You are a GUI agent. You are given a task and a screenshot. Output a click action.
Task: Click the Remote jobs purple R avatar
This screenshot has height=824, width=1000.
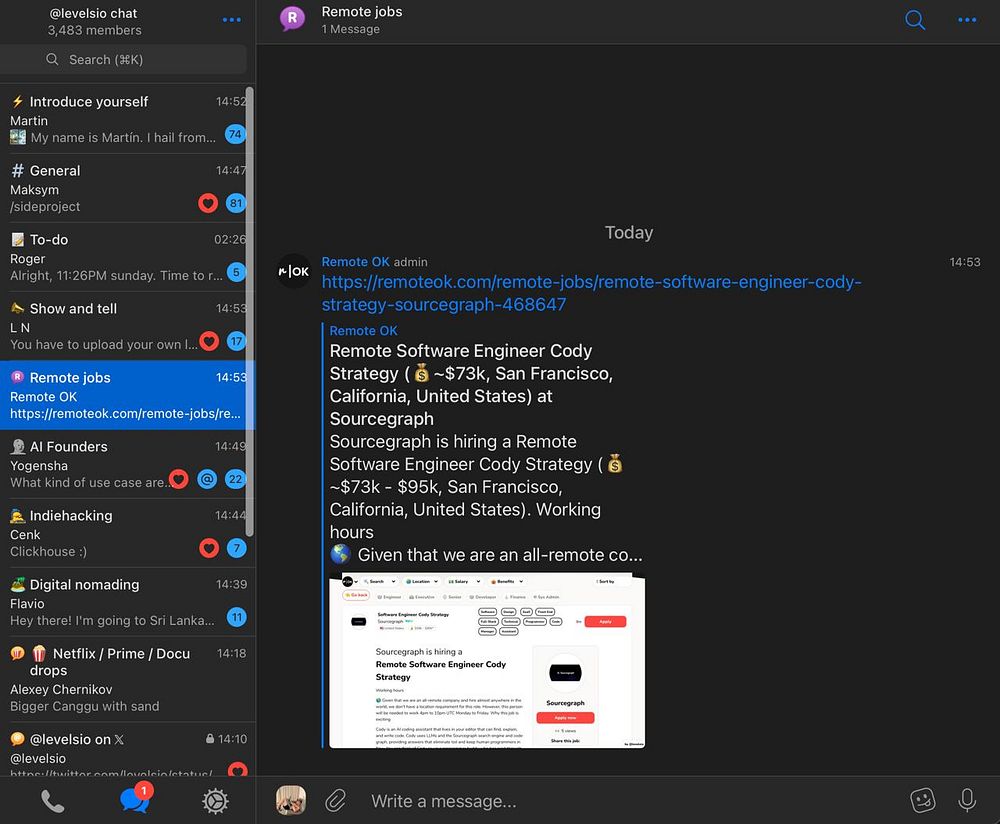(x=292, y=19)
